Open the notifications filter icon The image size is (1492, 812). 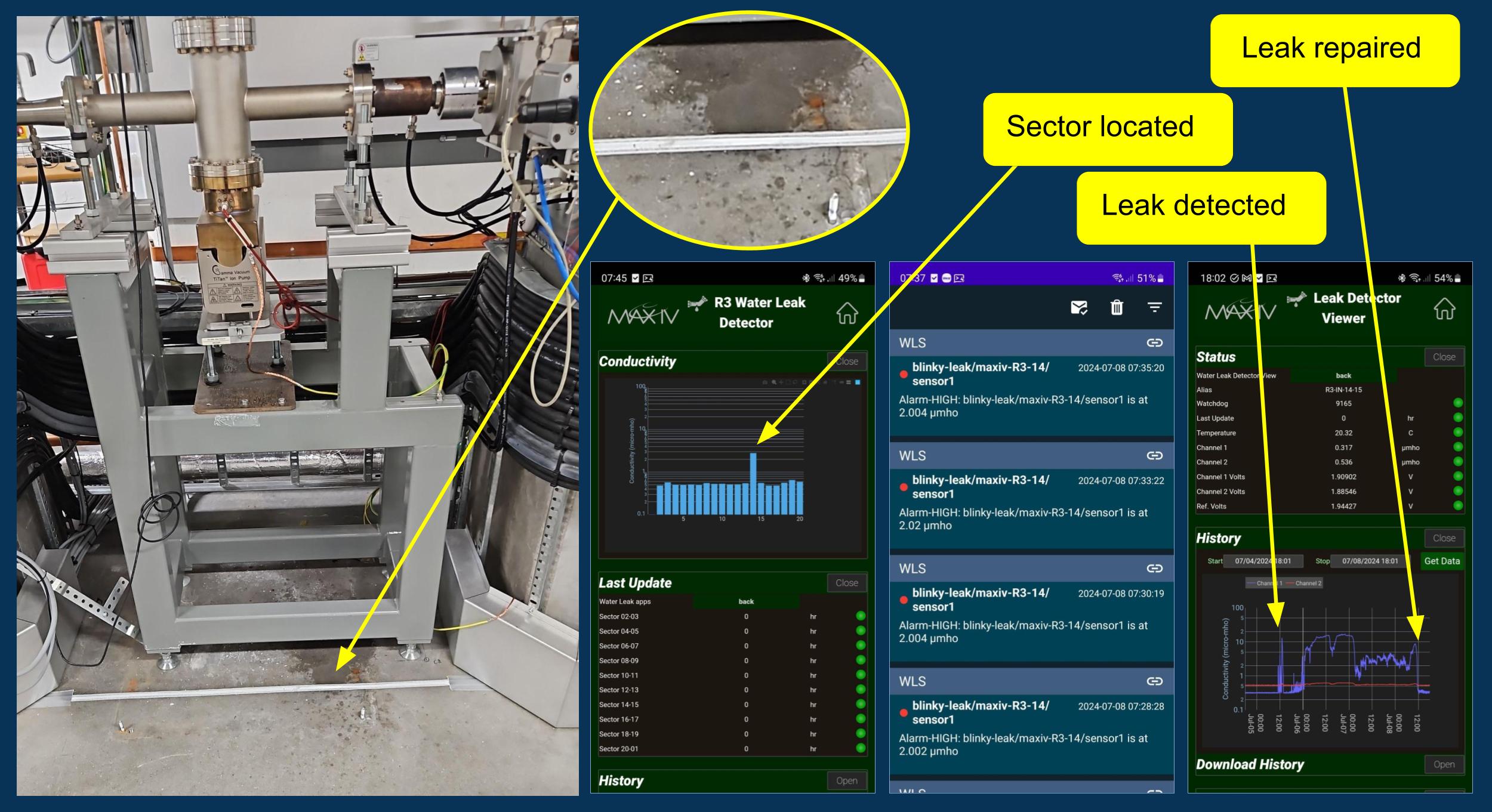[x=1155, y=307]
